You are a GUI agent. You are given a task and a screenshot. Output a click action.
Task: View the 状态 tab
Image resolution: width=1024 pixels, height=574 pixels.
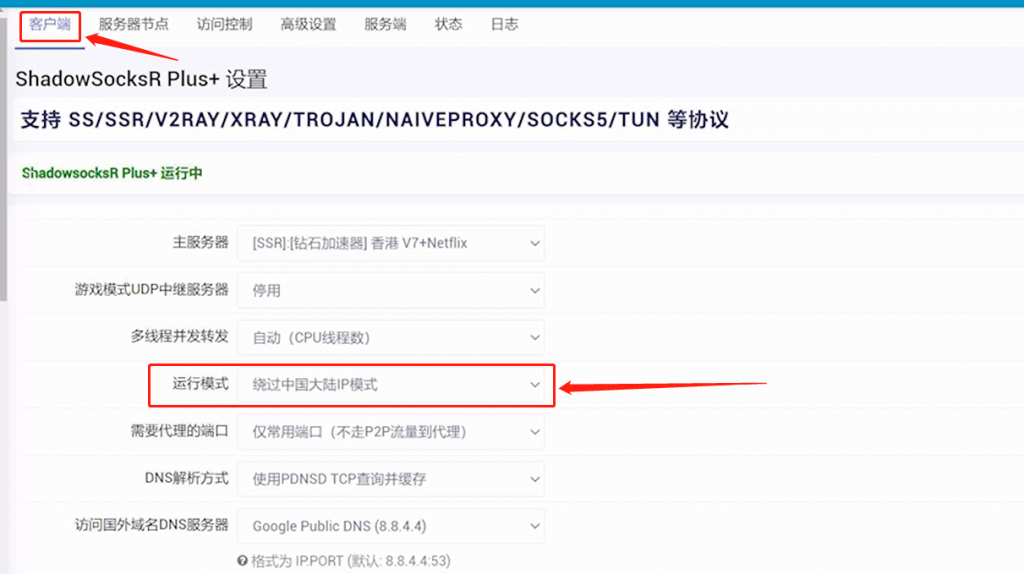pos(449,25)
